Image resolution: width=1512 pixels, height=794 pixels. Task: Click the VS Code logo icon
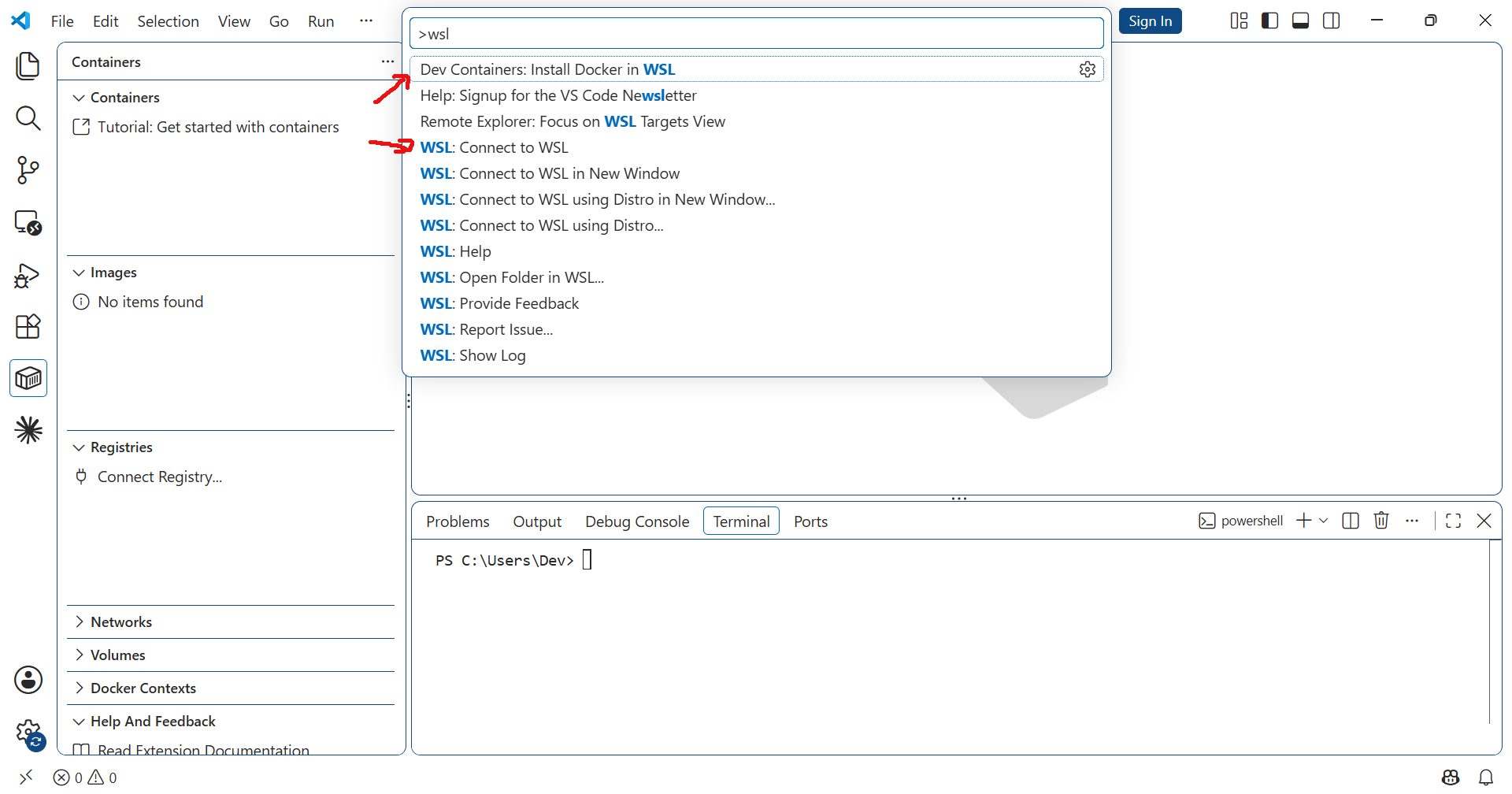click(21, 20)
